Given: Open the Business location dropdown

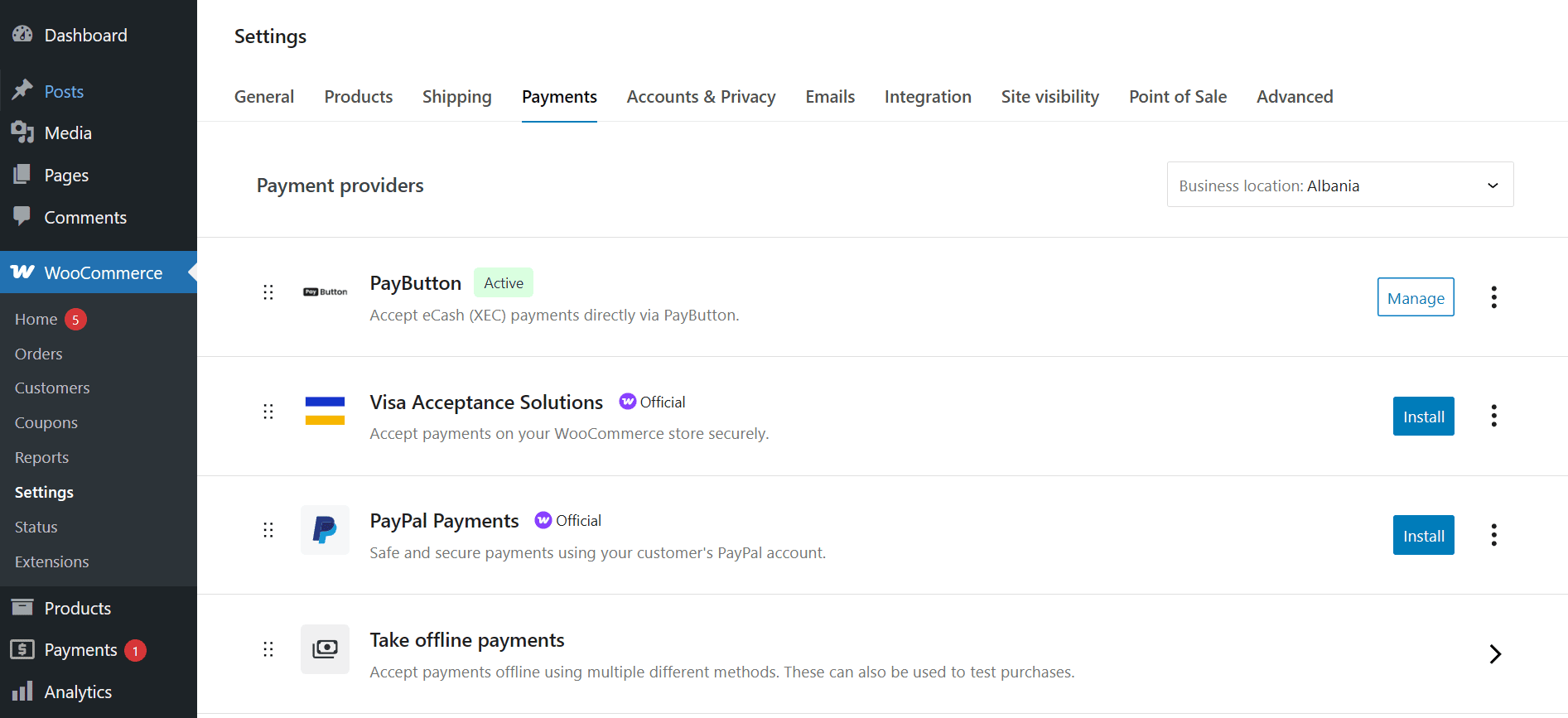Looking at the screenshot, I should 1339,185.
